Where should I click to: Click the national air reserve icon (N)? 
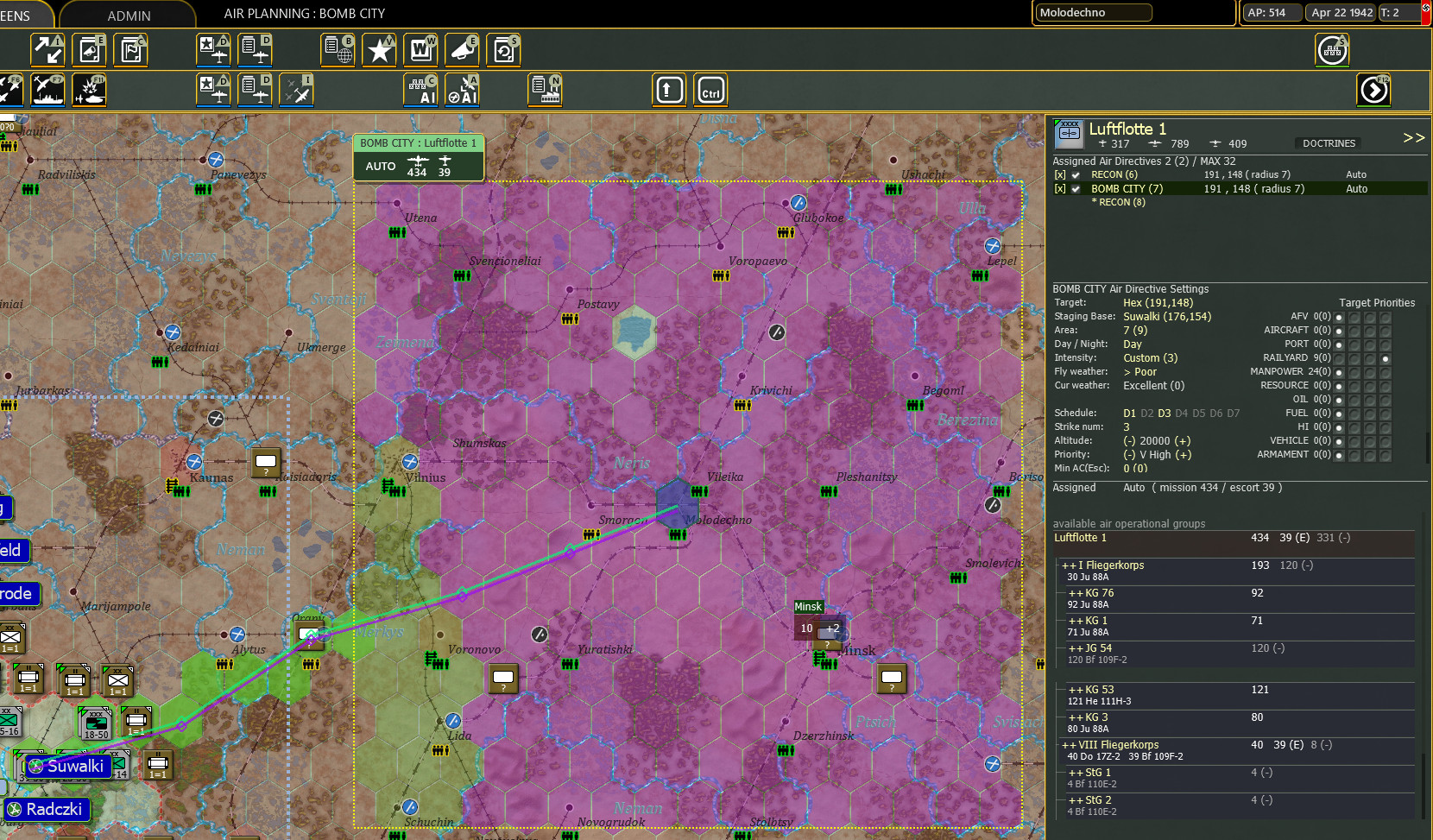pos(545,90)
